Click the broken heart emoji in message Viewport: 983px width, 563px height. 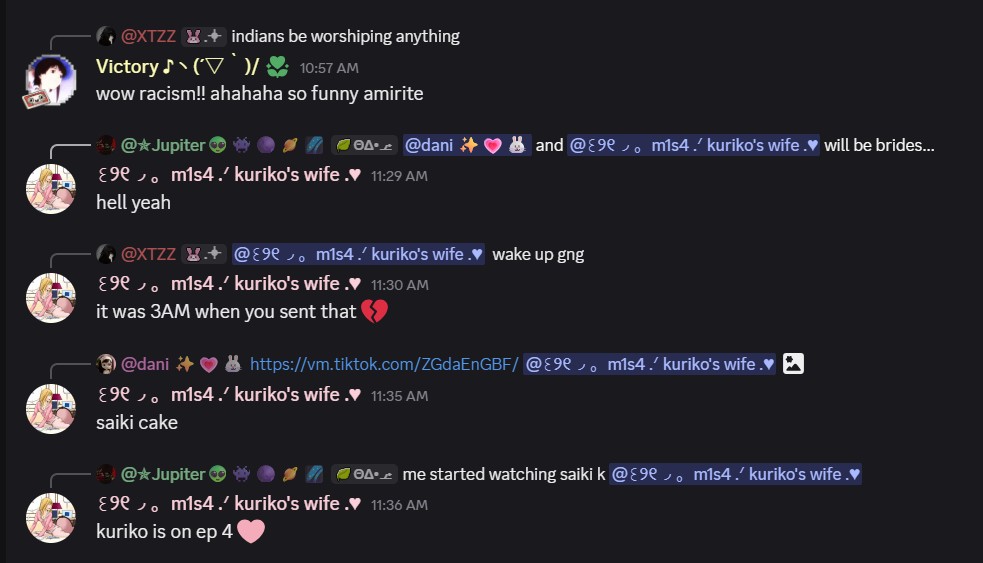(374, 312)
